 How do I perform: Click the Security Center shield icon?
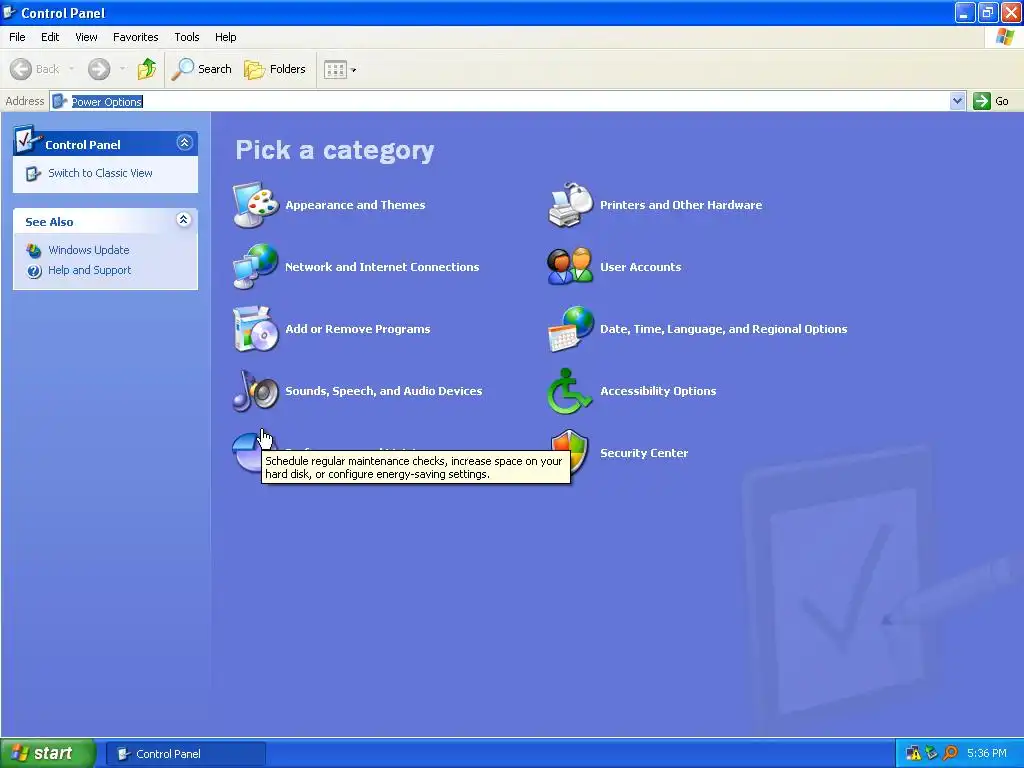click(x=570, y=451)
